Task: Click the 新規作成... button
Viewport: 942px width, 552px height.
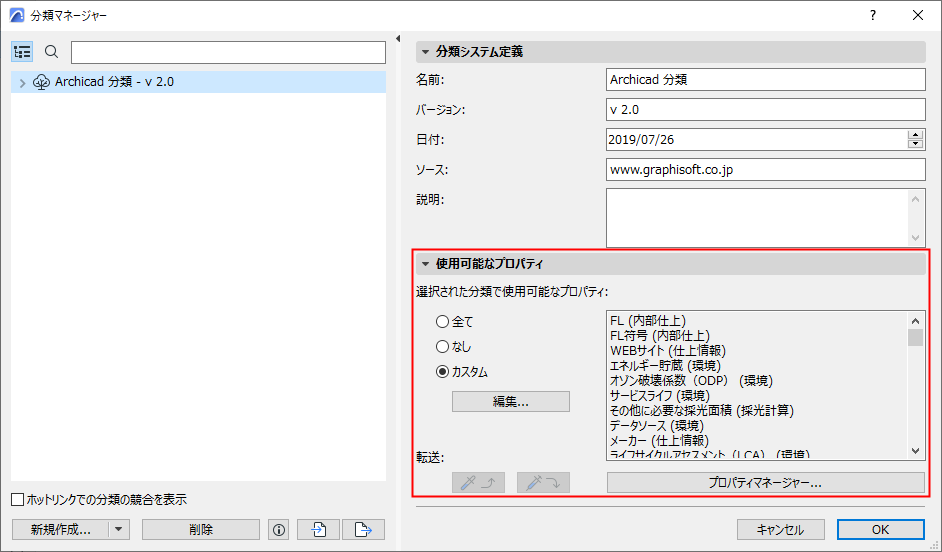Action: (61, 530)
